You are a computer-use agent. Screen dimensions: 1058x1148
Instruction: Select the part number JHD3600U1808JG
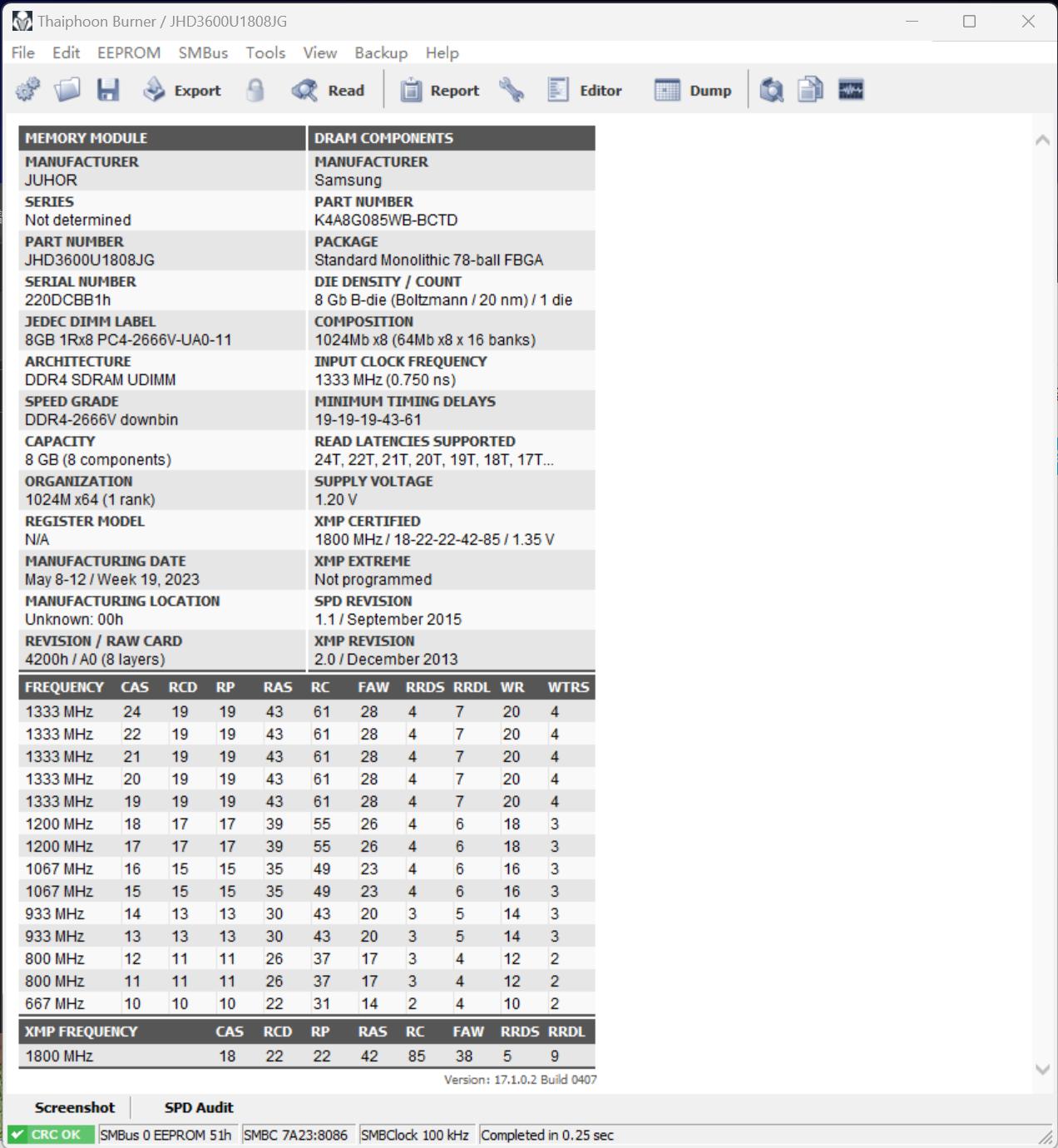click(90, 260)
